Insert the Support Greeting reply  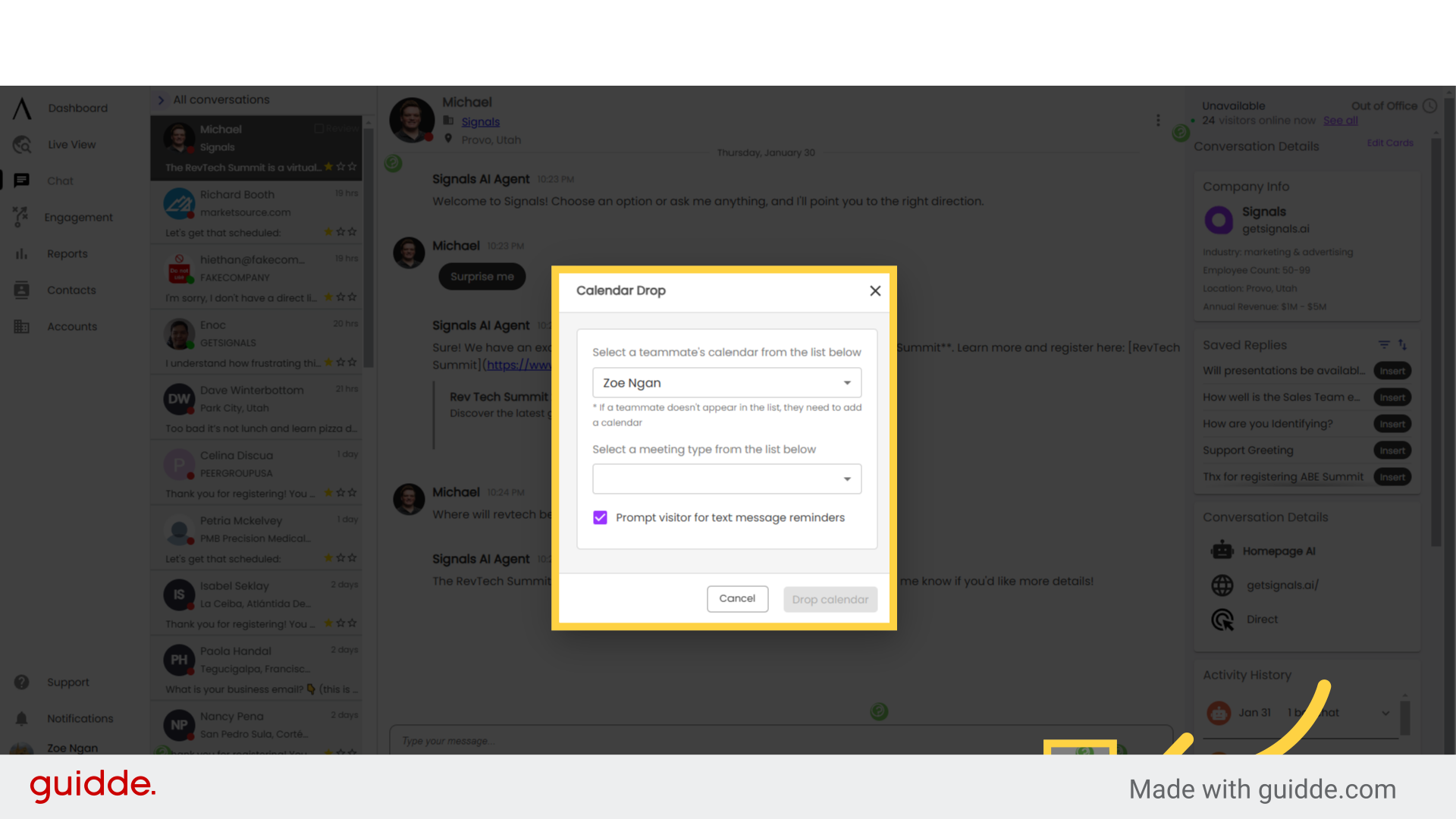tap(1392, 450)
